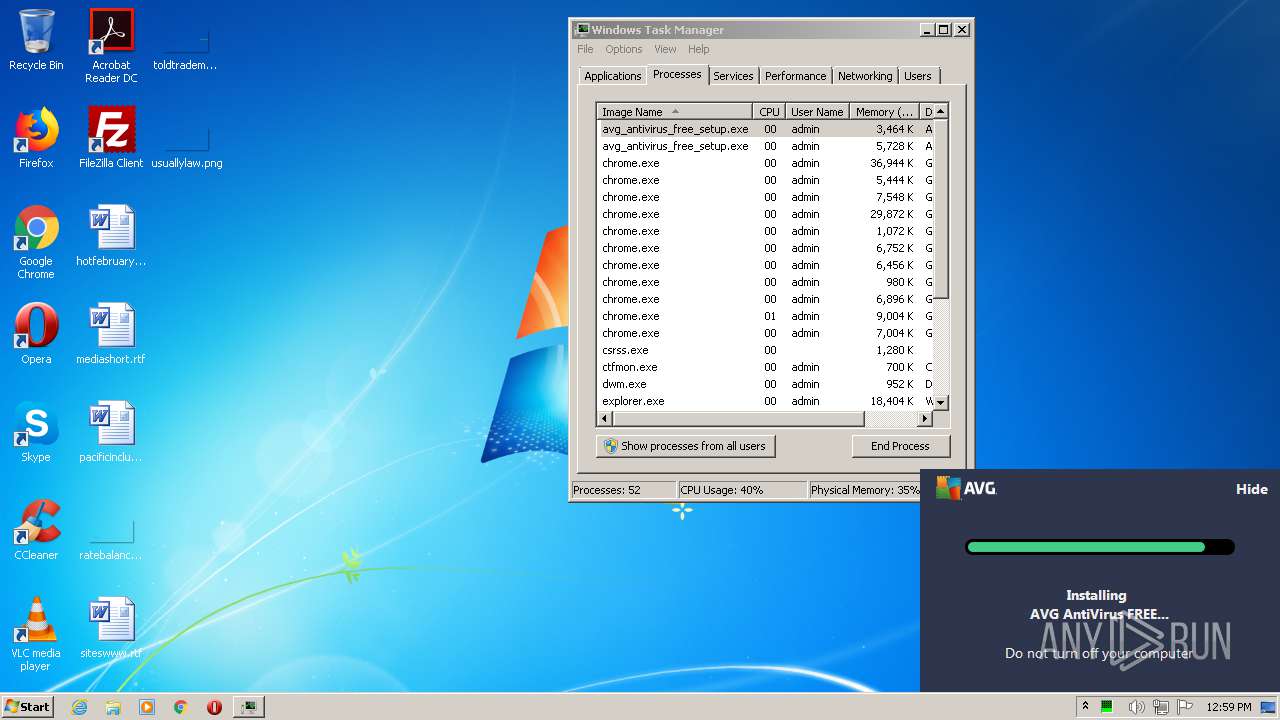
Task: Switch to the Performance tab
Action: [795, 76]
